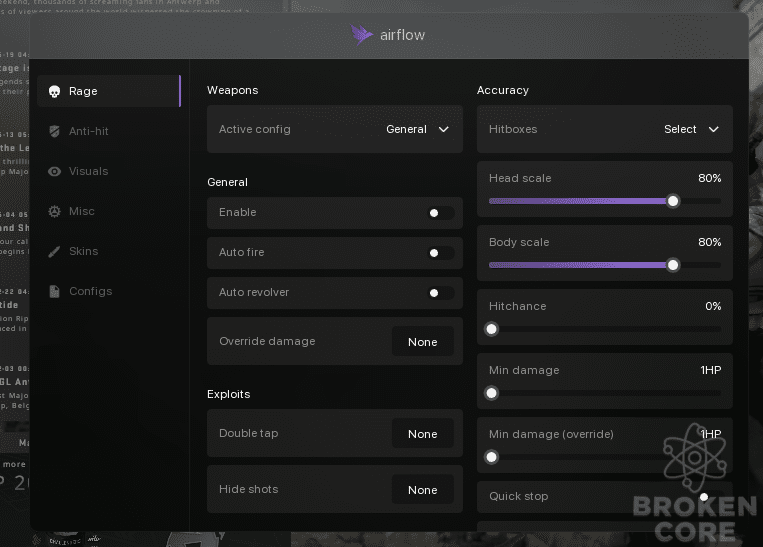This screenshot has height=547, width=763.
Task: Click the Hide shots None button
Action: (x=422, y=490)
